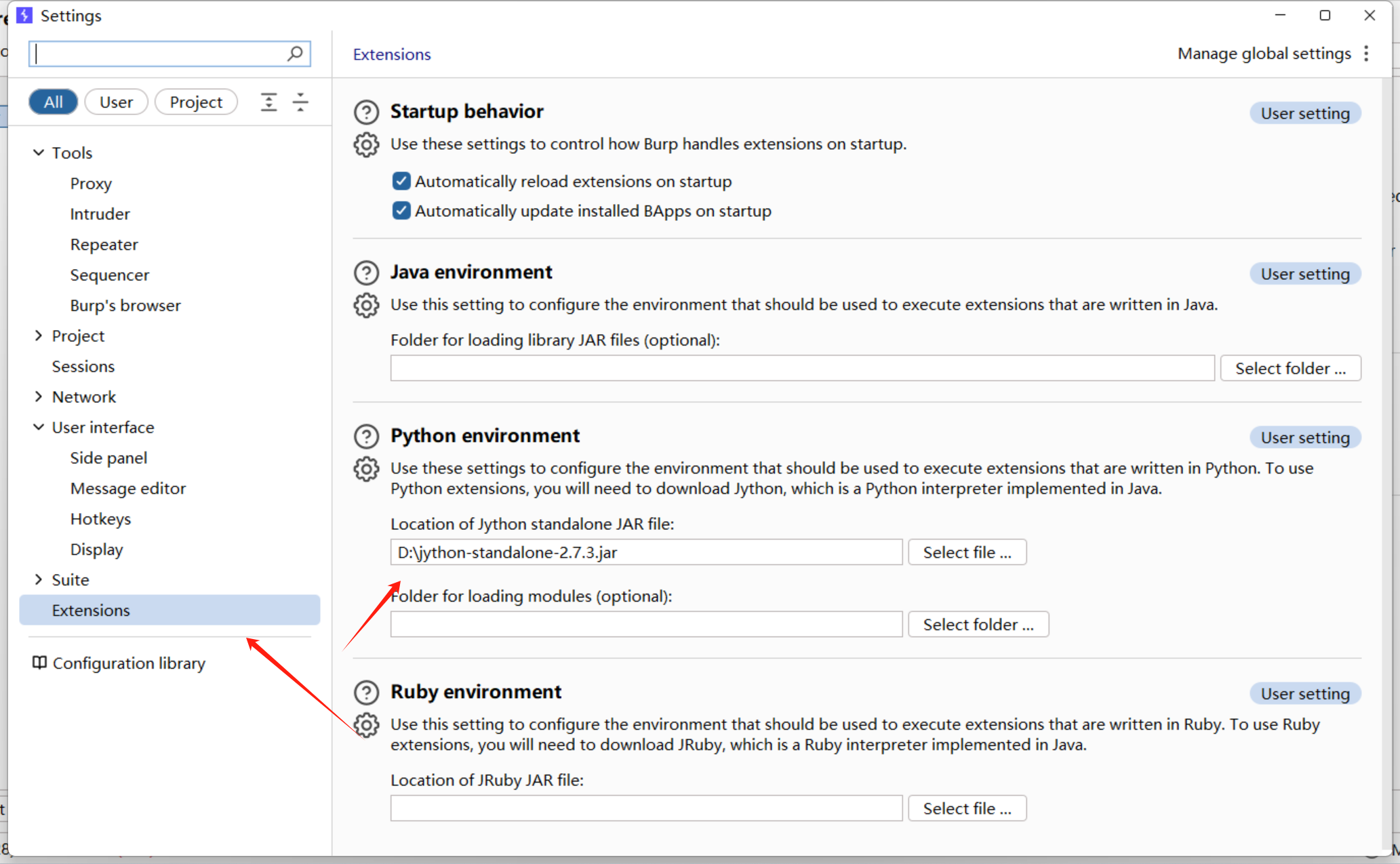Disable Automatically update installed BApps on startup
Viewport: 1400px width, 864px height.
401,211
